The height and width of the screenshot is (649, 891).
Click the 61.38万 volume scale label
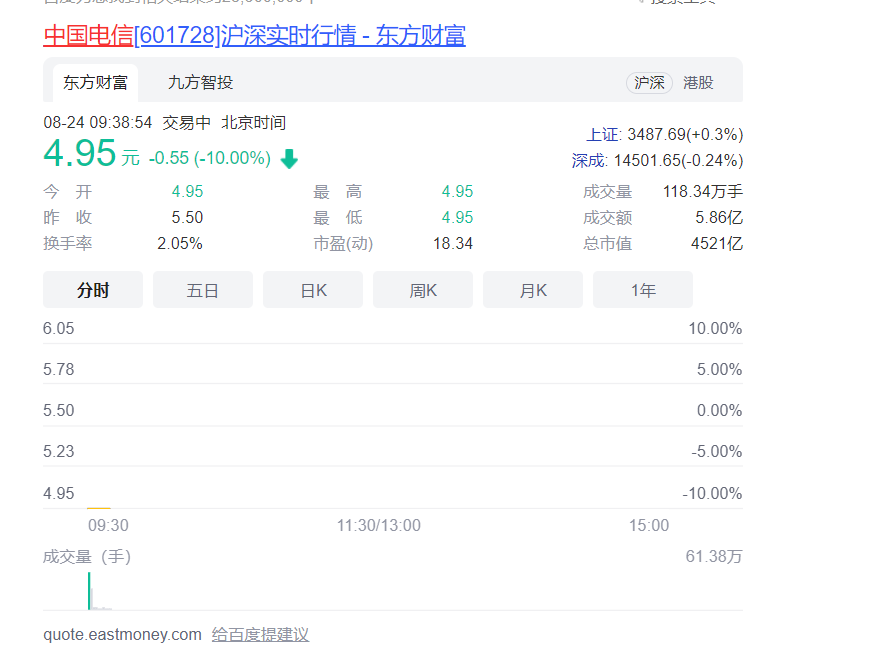[x=714, y=556]
